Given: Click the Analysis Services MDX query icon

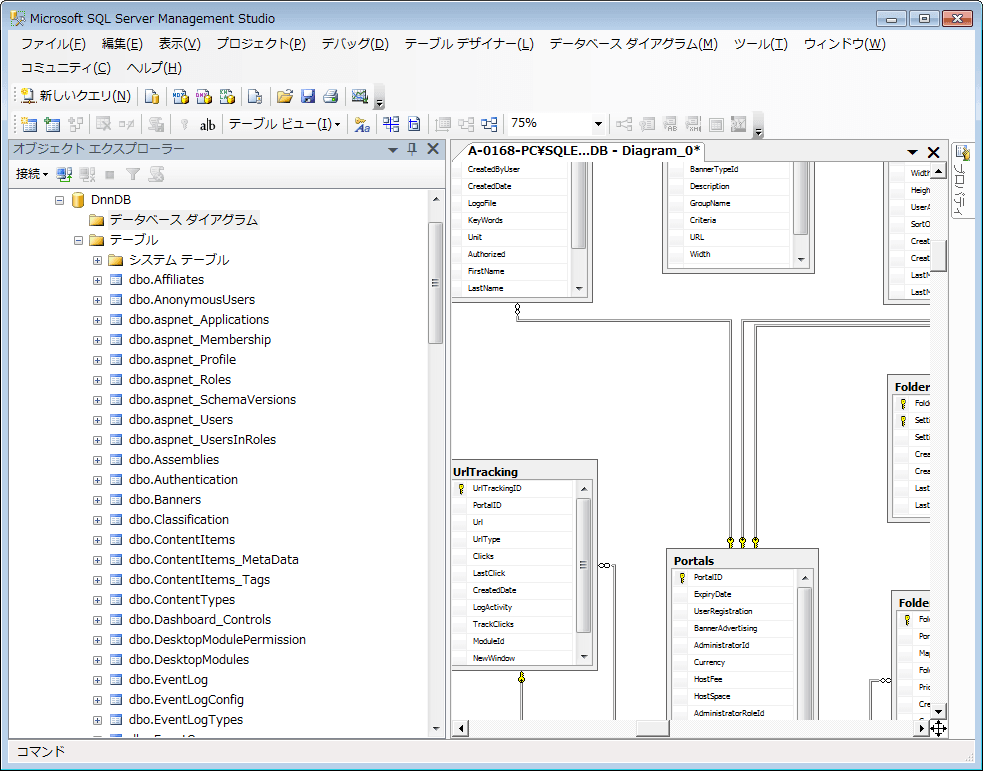Looking at the screenshot, I should click(x=181, y=96).
